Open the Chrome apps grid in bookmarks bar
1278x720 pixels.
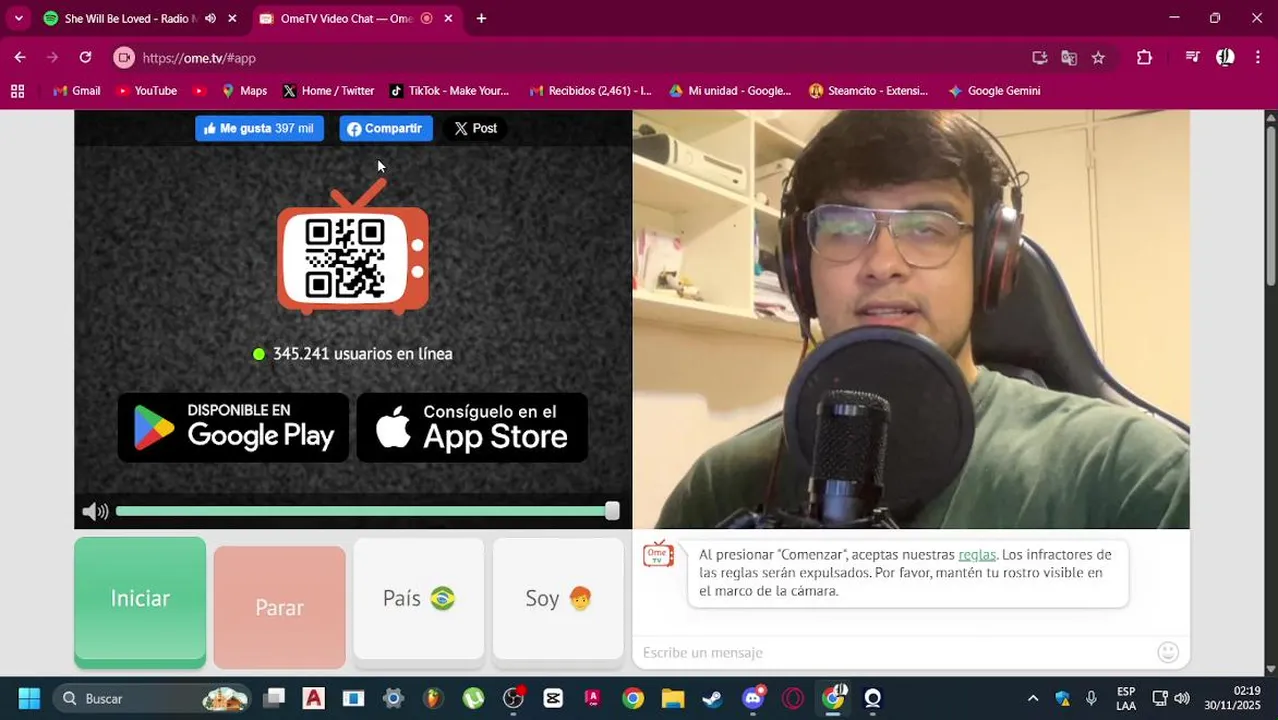17,91
